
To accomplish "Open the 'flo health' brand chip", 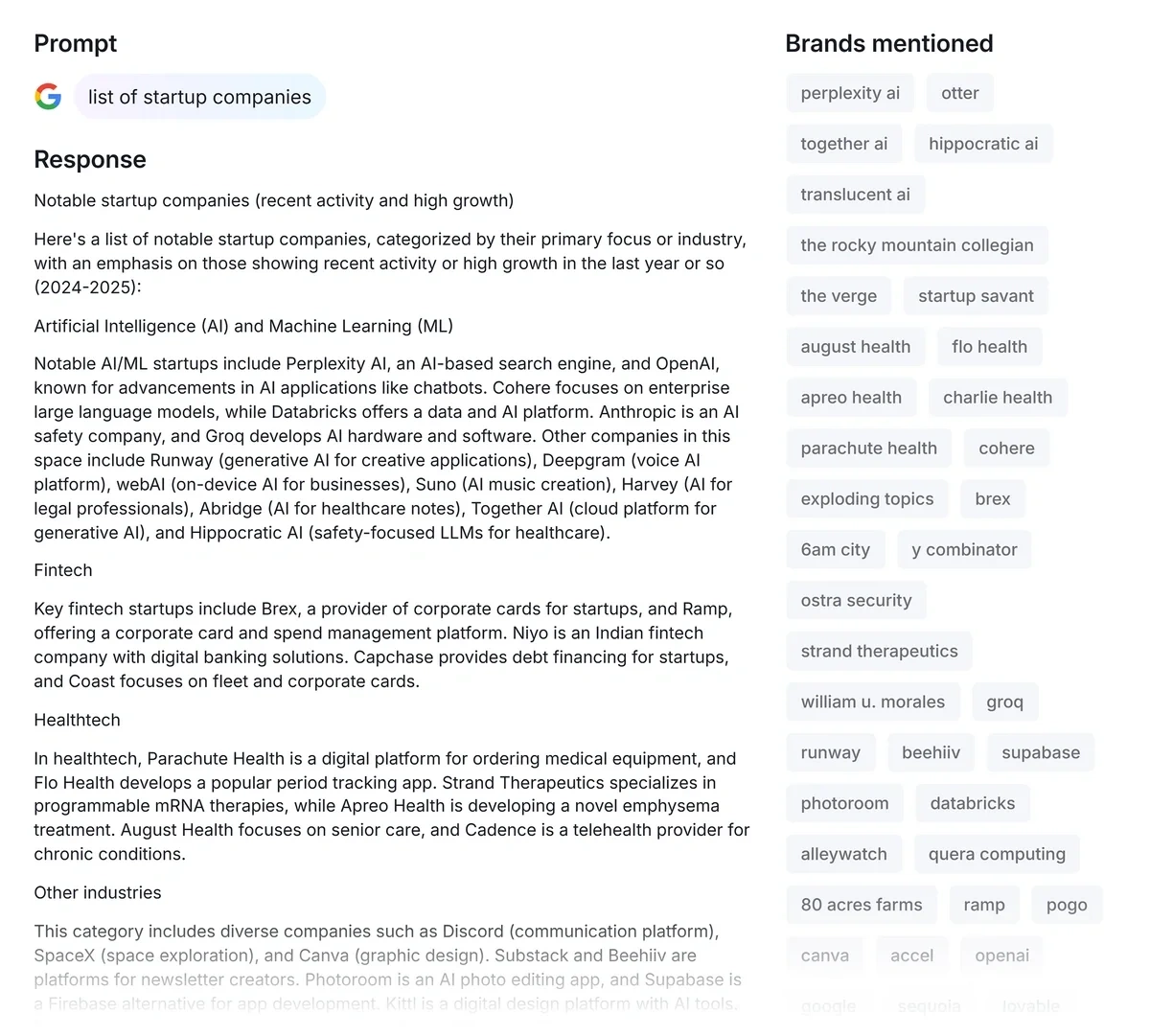I will [989, 347].
